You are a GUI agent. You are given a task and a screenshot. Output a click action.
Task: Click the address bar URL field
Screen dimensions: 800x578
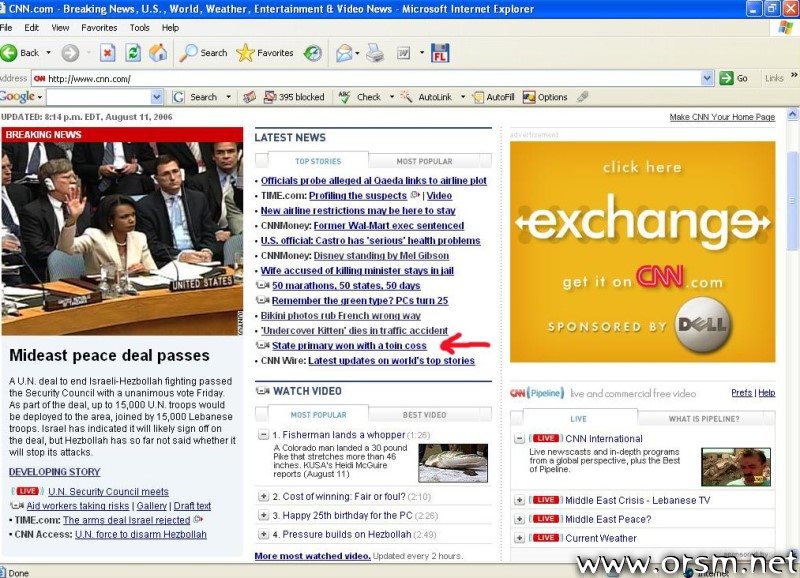click(x=374, y=79)
